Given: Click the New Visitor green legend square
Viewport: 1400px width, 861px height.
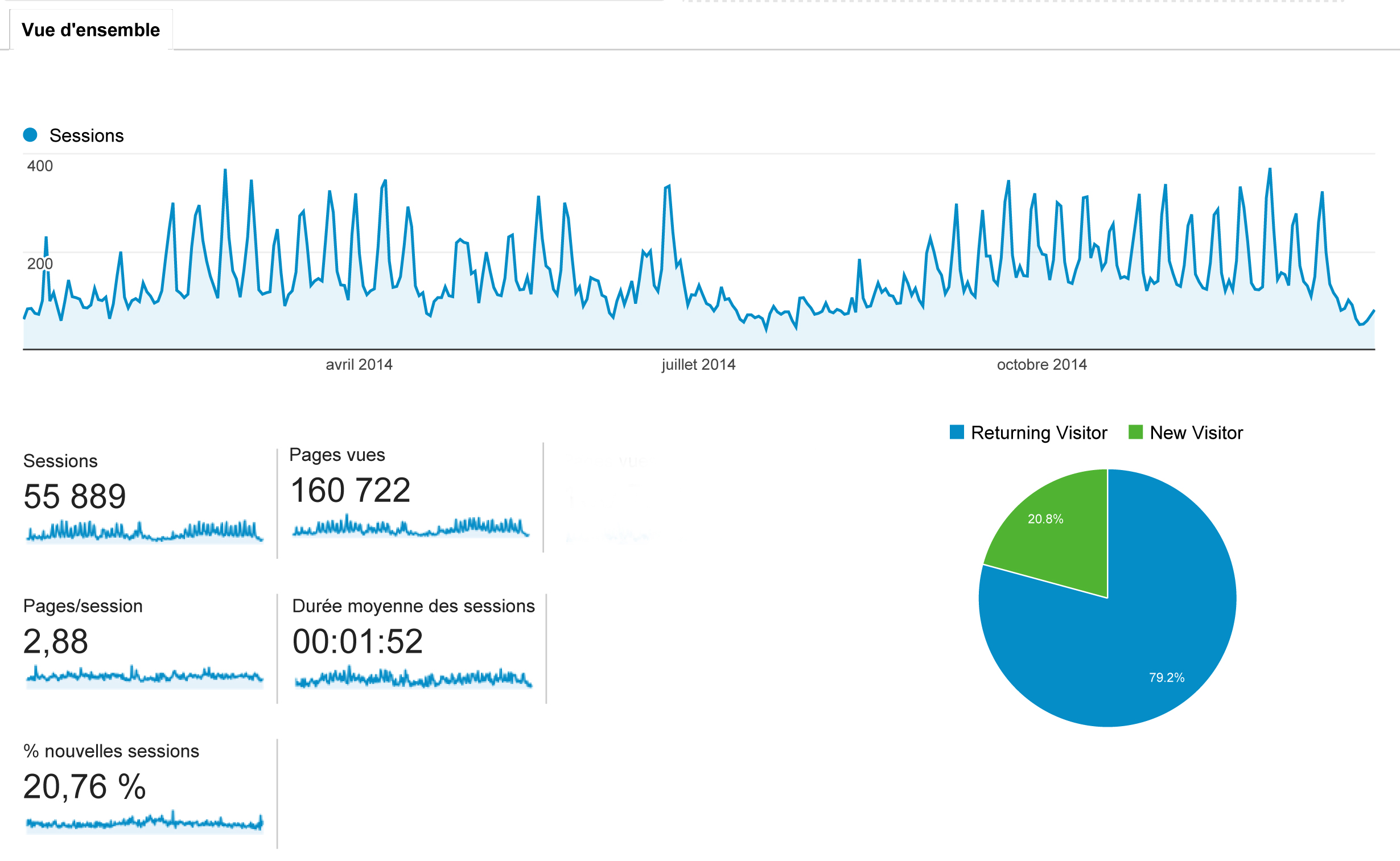Looking at the screenshot, I should 1135,432.
